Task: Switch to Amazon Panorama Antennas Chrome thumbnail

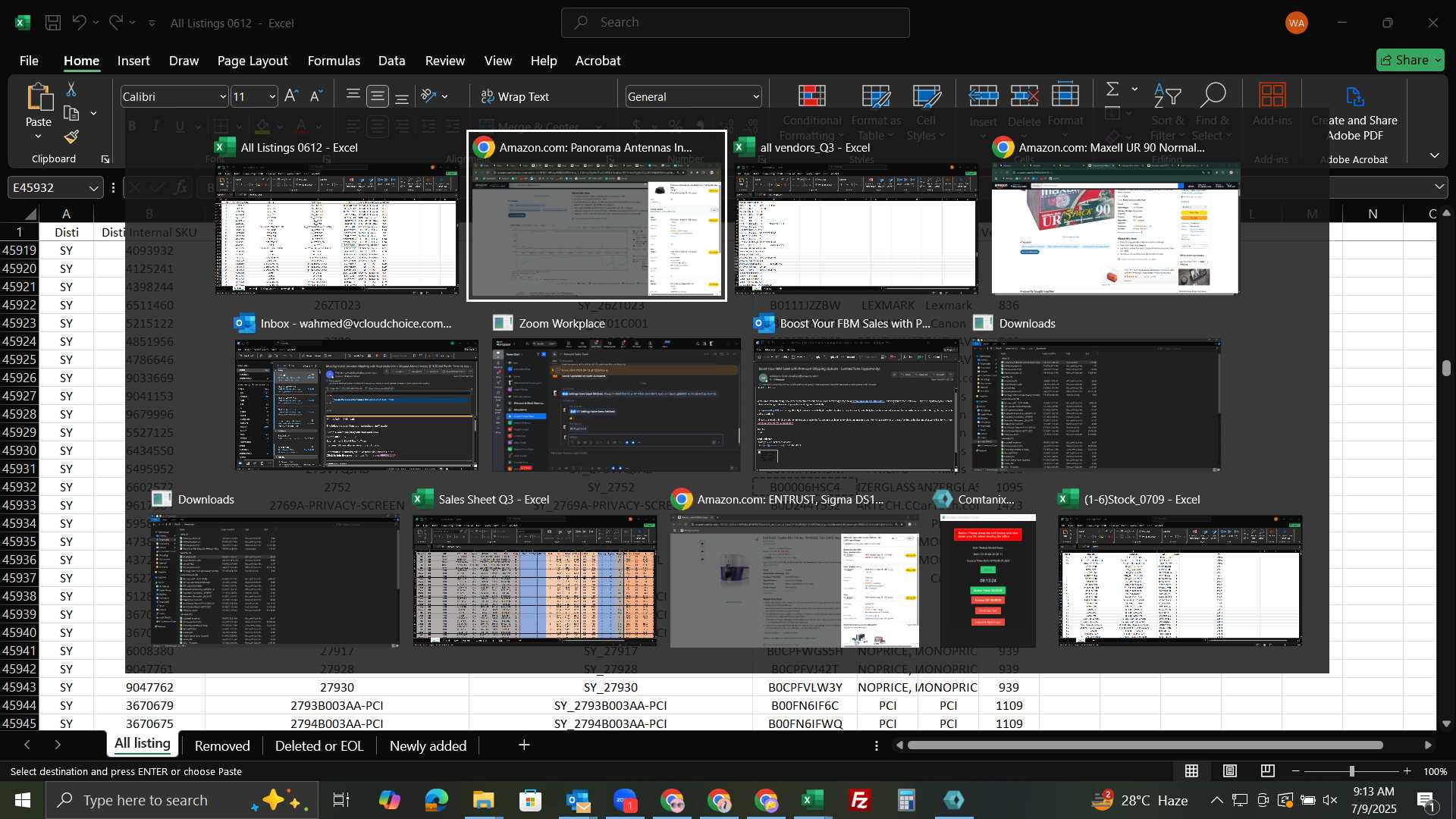Action: pyautogui.click(x=597, y=216)
